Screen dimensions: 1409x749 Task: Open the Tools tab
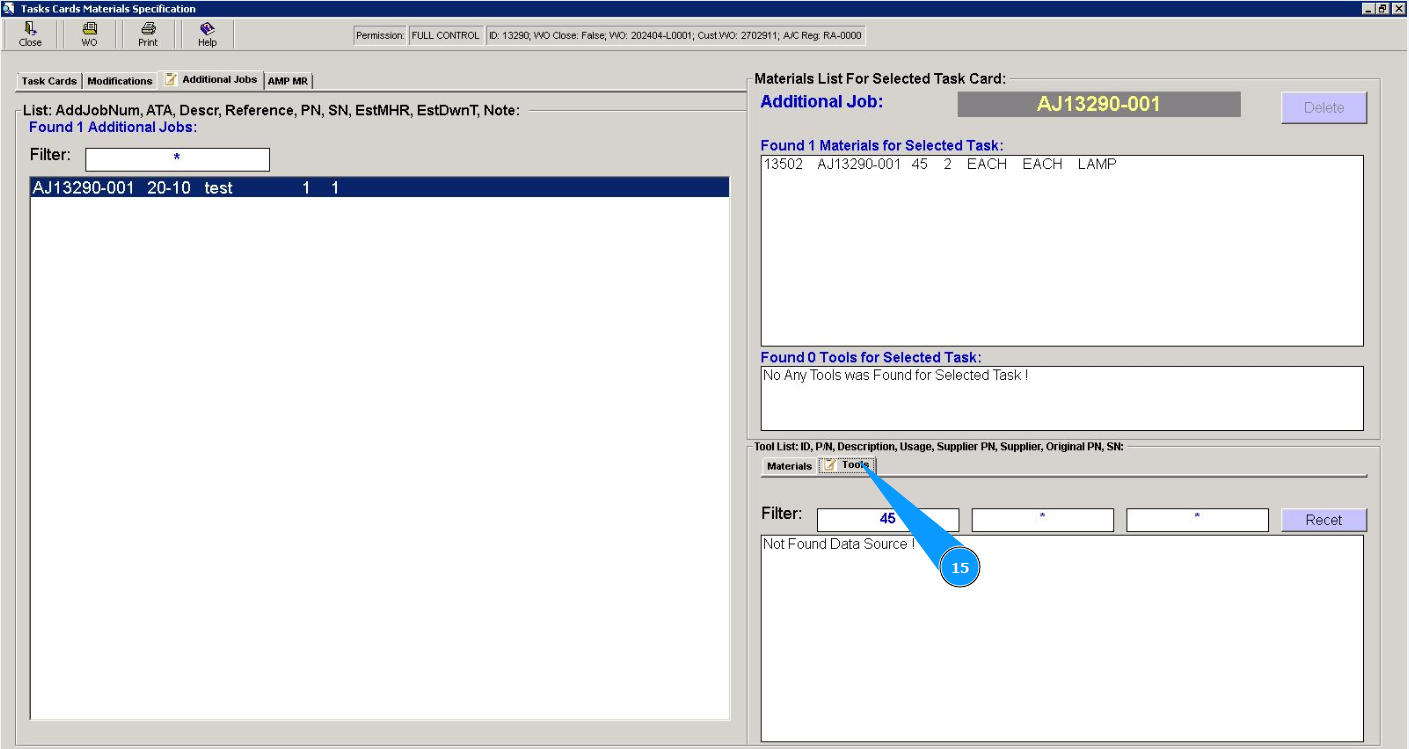pyautogui.click(x=847, y=465)
